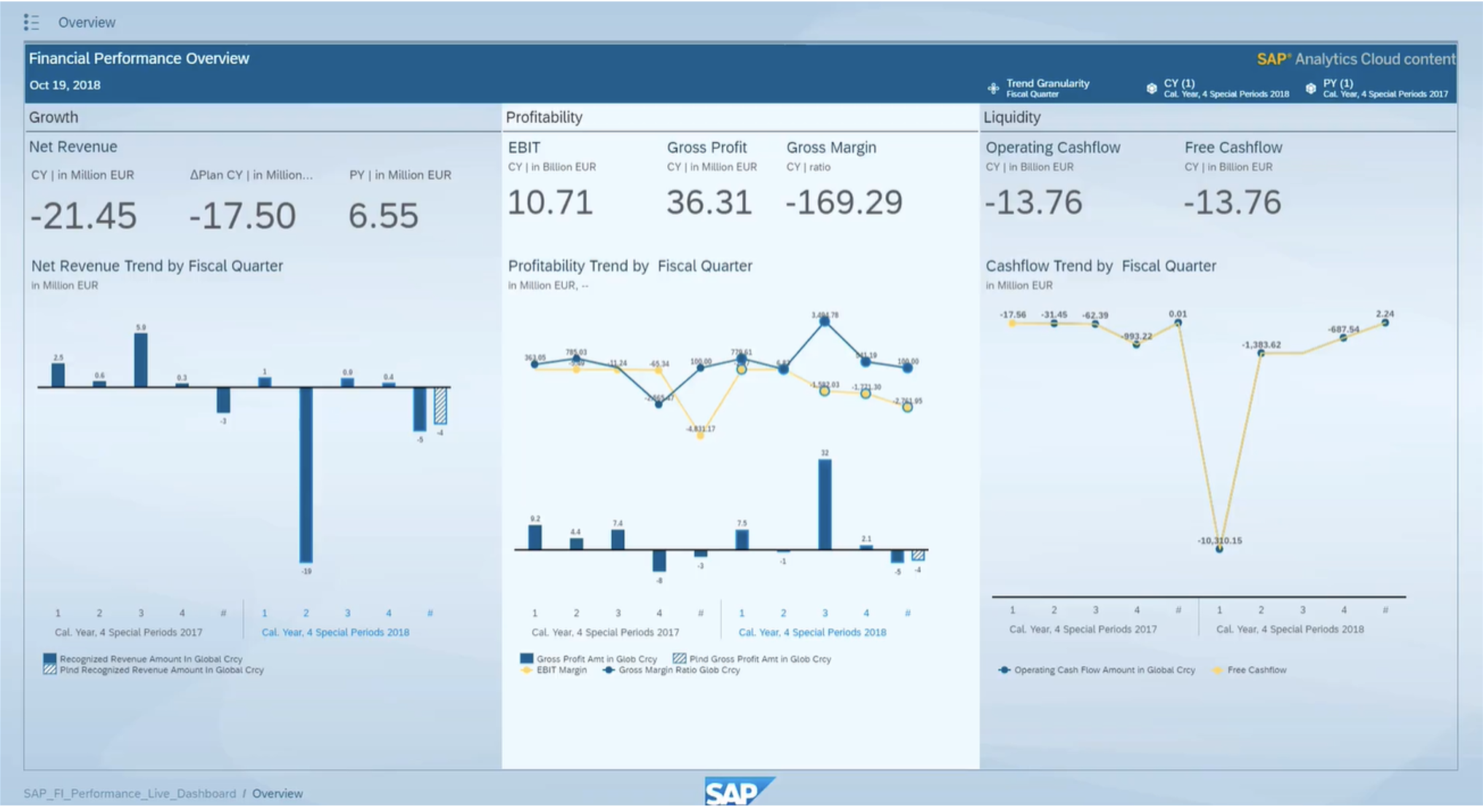Screen dimensions: 1483x812
Task: Click the CY (1) filter icon
Action: pyautogui.click(x=1151, y=88)
